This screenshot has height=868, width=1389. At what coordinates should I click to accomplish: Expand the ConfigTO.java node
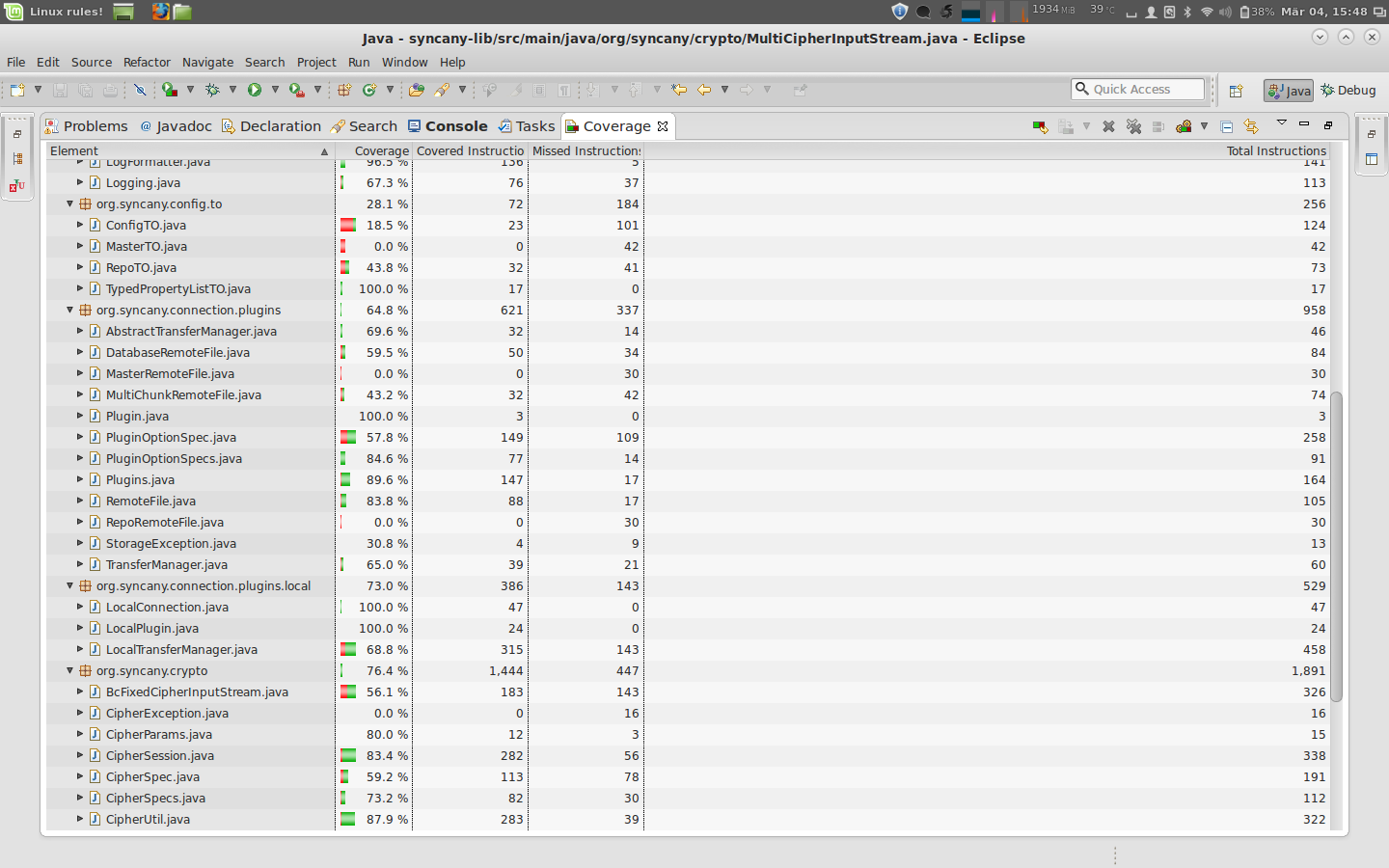click(x=80, y=226)
